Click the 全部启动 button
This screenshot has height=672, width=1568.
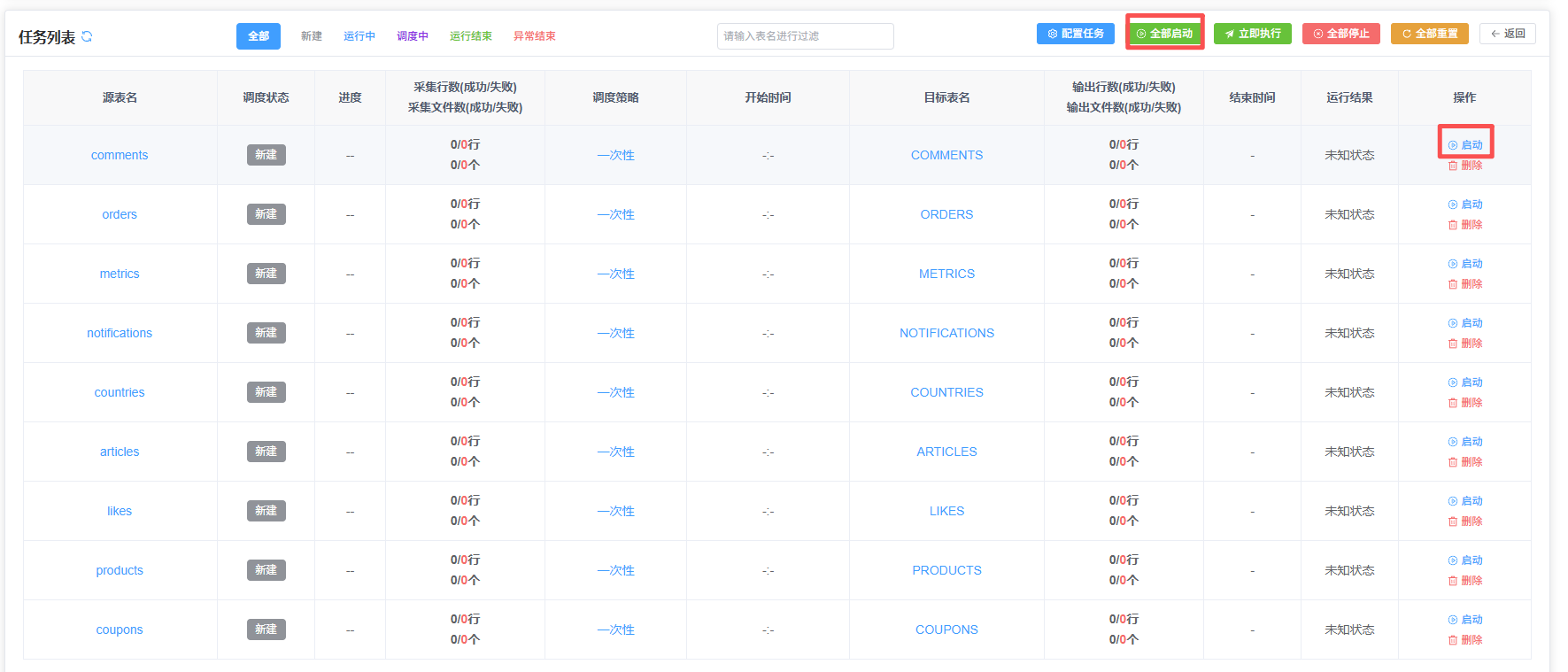(1164, 34)
